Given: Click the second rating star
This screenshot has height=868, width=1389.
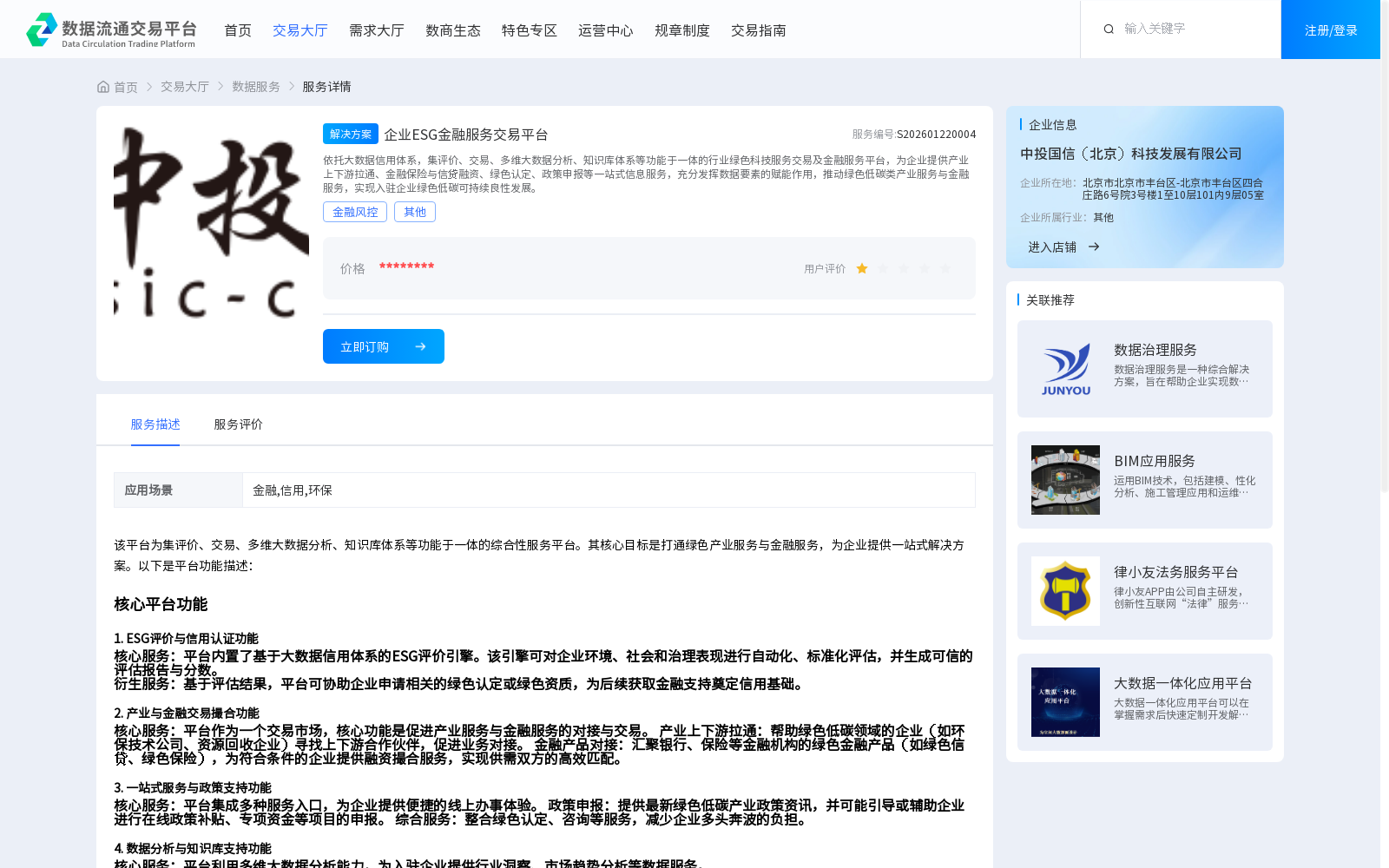Looking at the screenshot, I should [x=883, y=269].
